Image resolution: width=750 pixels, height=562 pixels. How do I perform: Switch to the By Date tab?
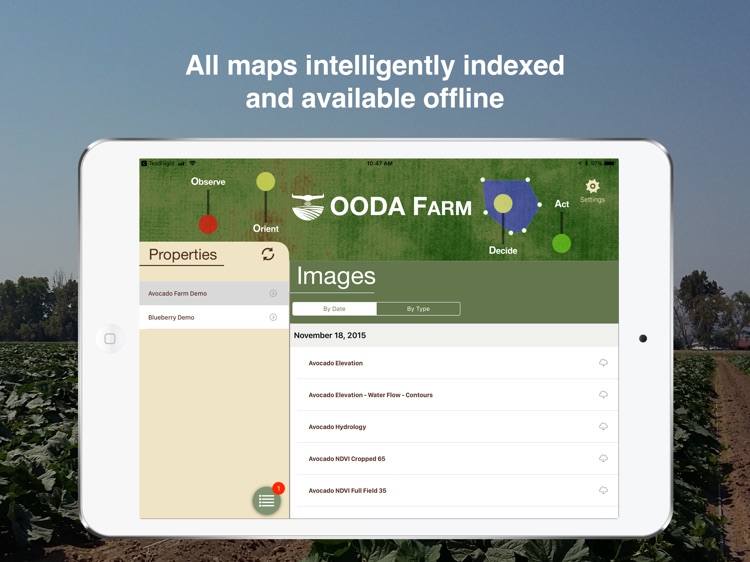334,309
